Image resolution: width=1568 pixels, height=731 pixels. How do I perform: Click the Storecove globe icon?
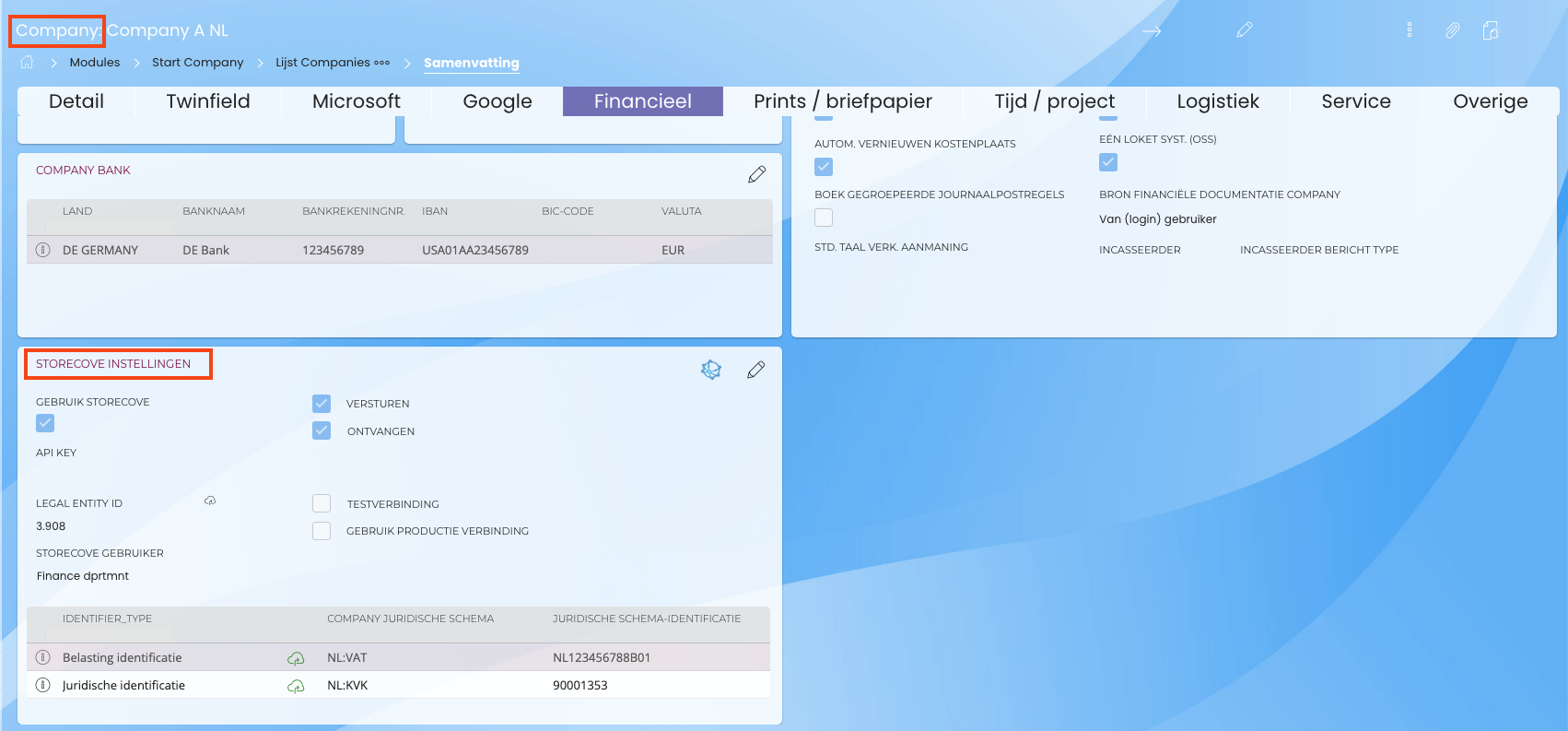(711, 370)
